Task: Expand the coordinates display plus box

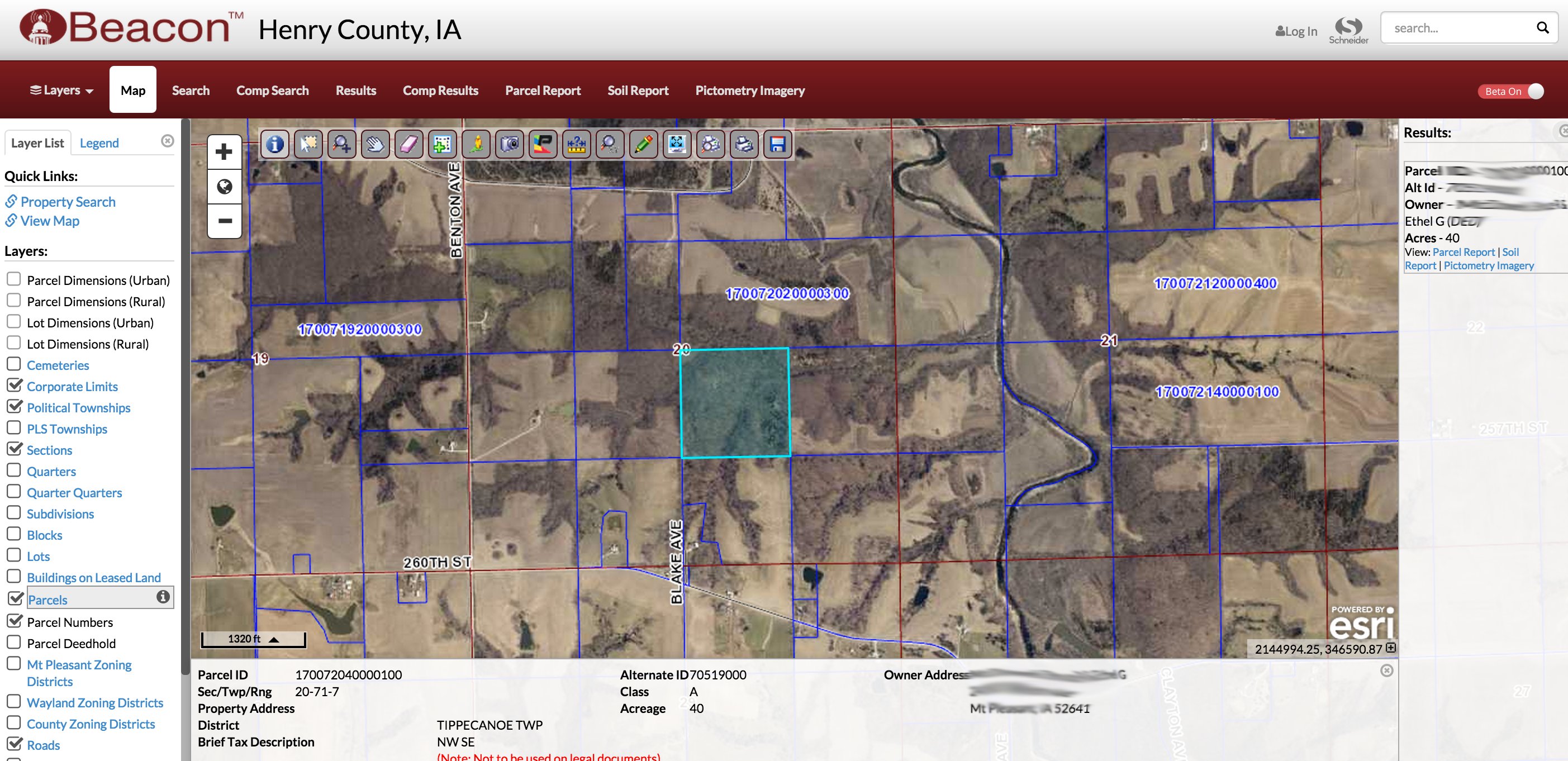Action: 1390,648
